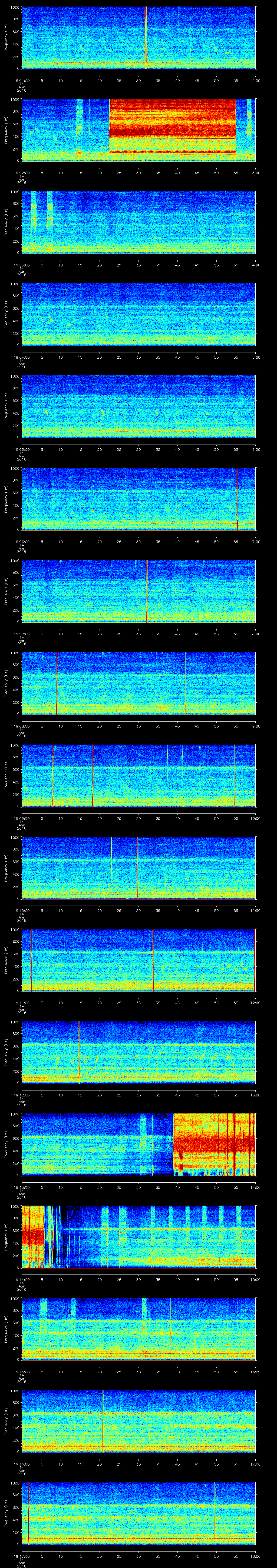
Task: Click the spectrogram panel starting at 19:08:00
Action: tap(139, 683)
